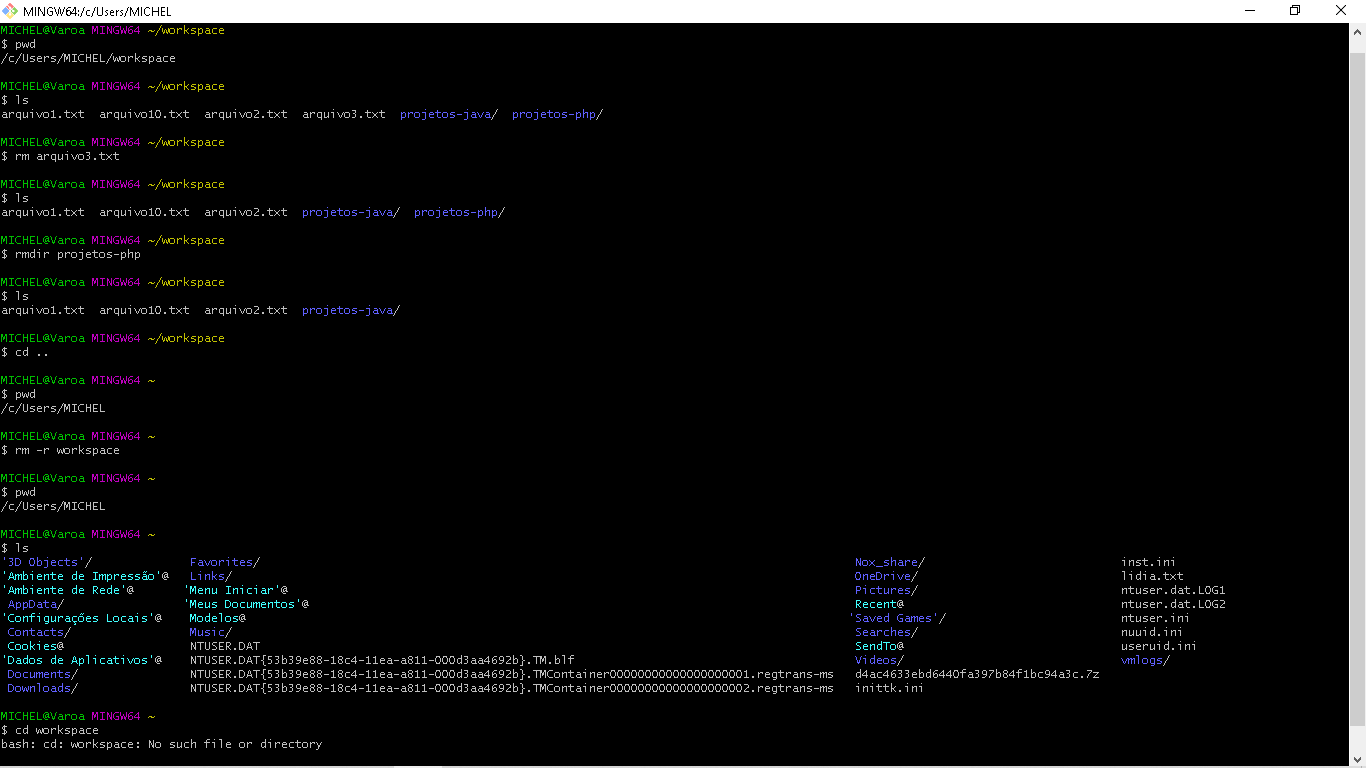Click the Links directory entry

point(211,576)
